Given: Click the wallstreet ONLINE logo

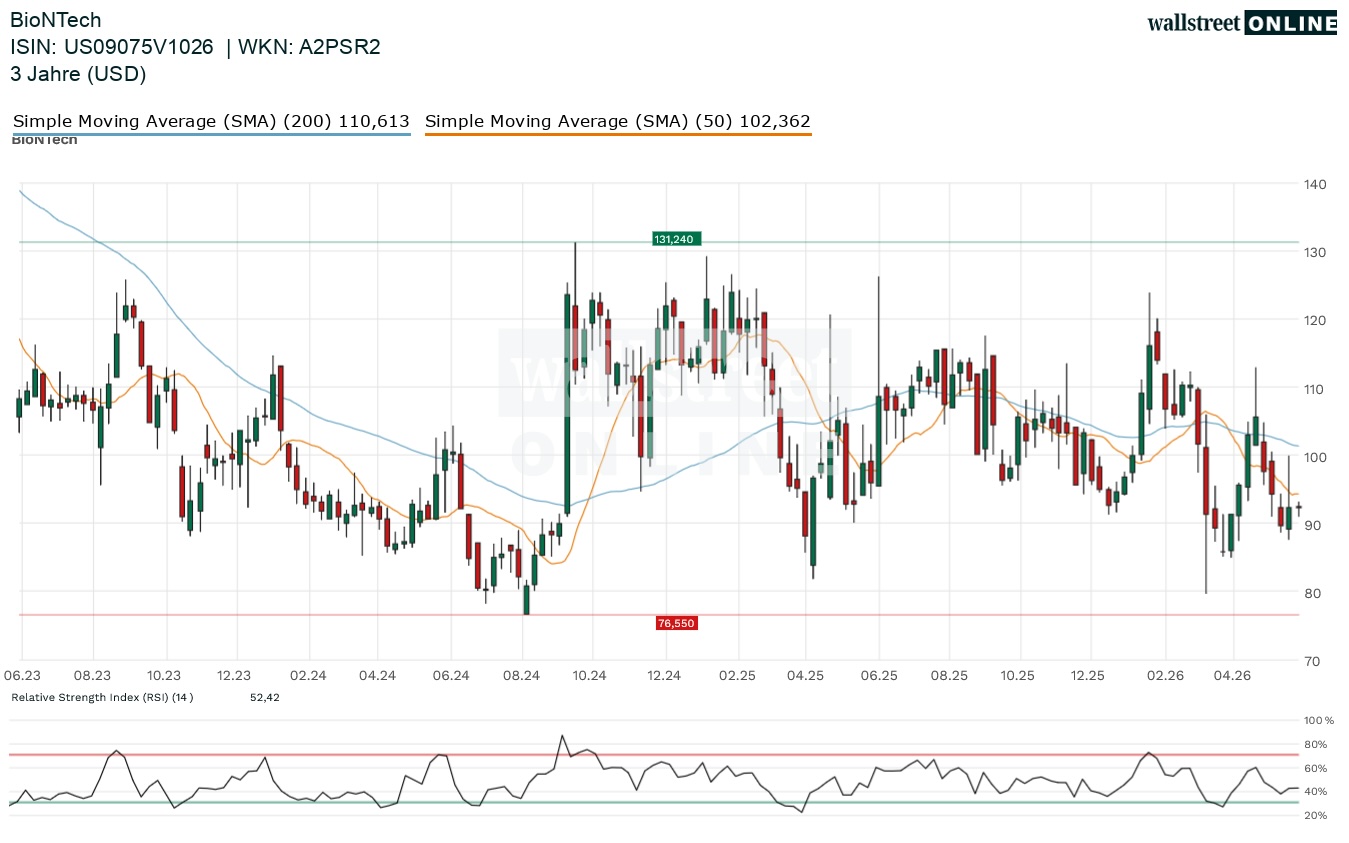Looking at the screenshot, I should coord(1242,23).
